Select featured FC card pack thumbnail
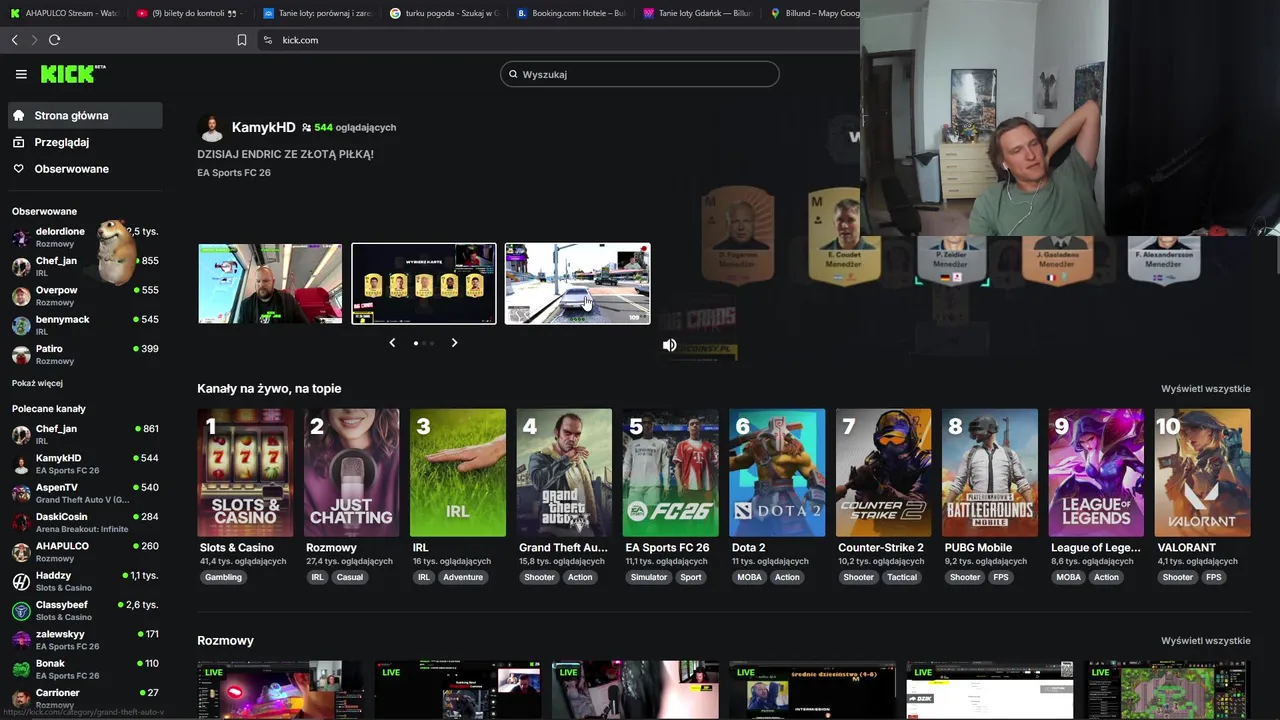 click(x=423, y=284)
